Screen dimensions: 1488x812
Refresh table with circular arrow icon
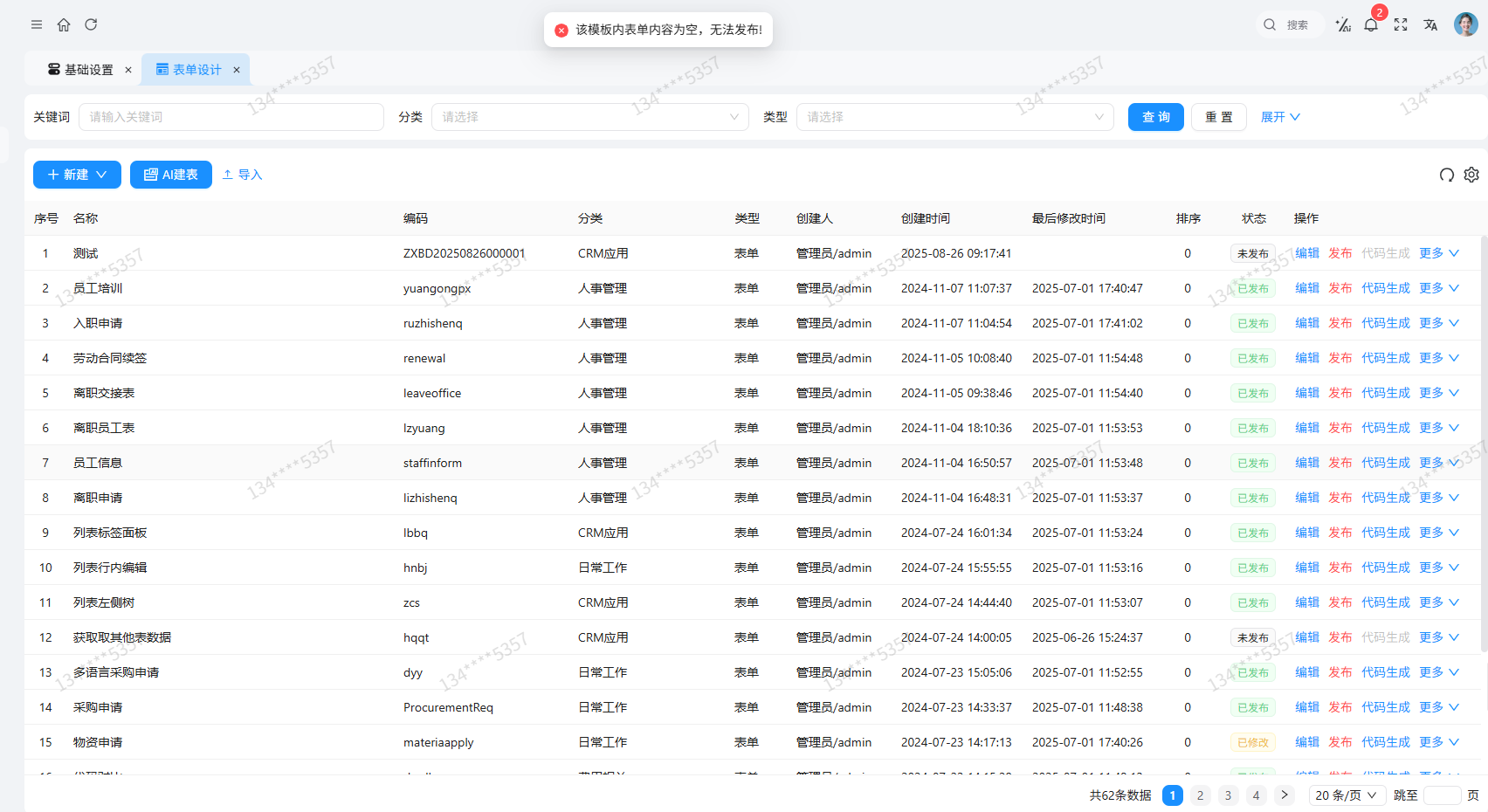[x=1447, y=175]
